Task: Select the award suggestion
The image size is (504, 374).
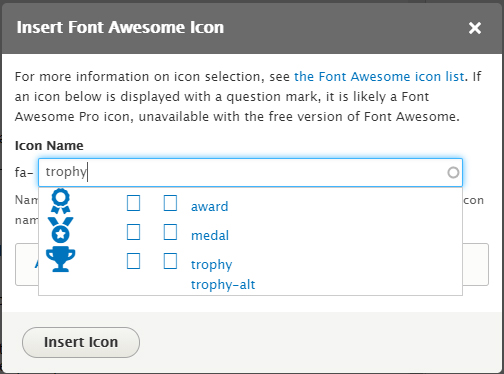Action: click(209, 207)
